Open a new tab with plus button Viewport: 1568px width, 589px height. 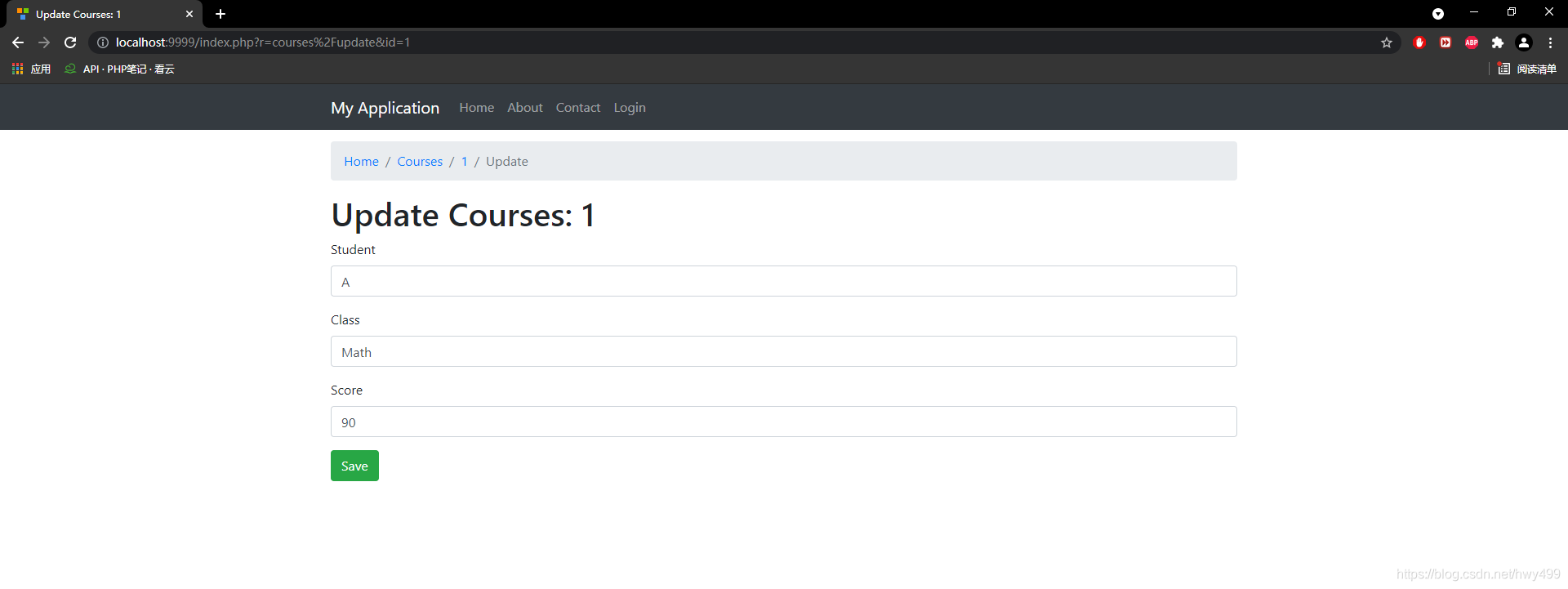(220, 14)
